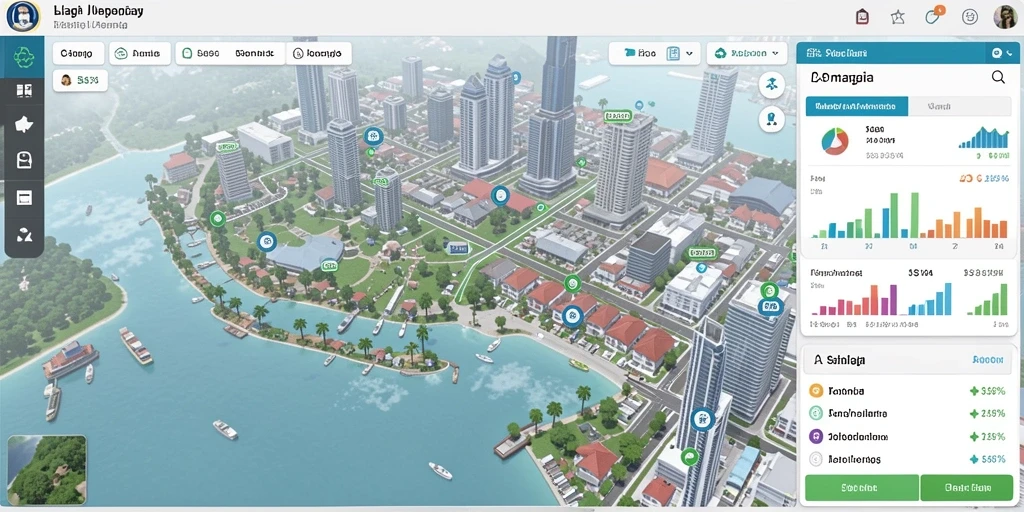Click the star icon in top header
Screen dimensions: 1024x512
tap(898, 18)
